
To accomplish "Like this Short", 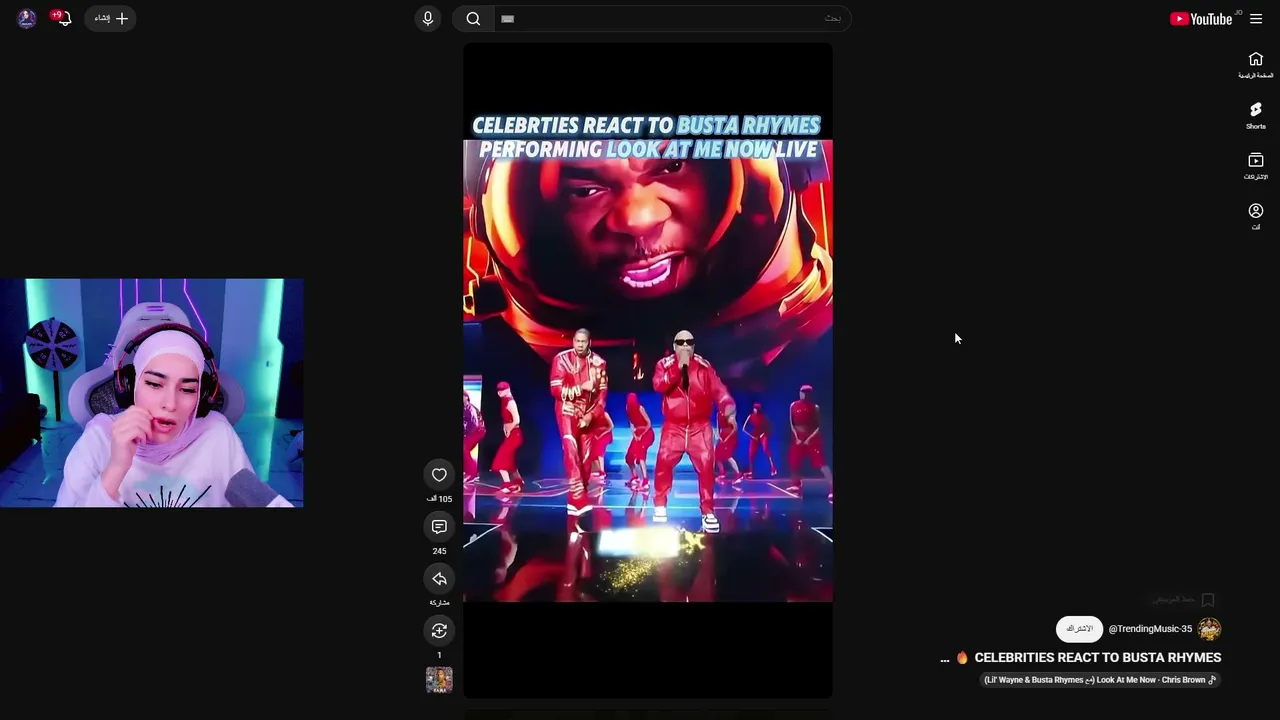I will click(439, 475).
